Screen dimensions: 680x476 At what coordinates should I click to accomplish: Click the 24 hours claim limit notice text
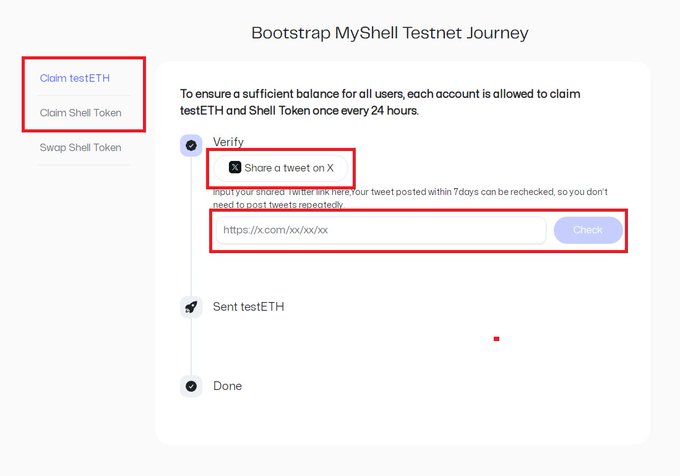[380, 102]
